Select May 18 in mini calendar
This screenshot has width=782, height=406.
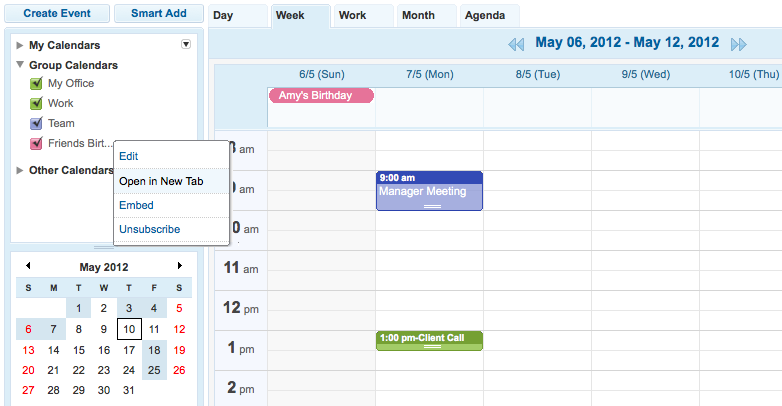154,350
